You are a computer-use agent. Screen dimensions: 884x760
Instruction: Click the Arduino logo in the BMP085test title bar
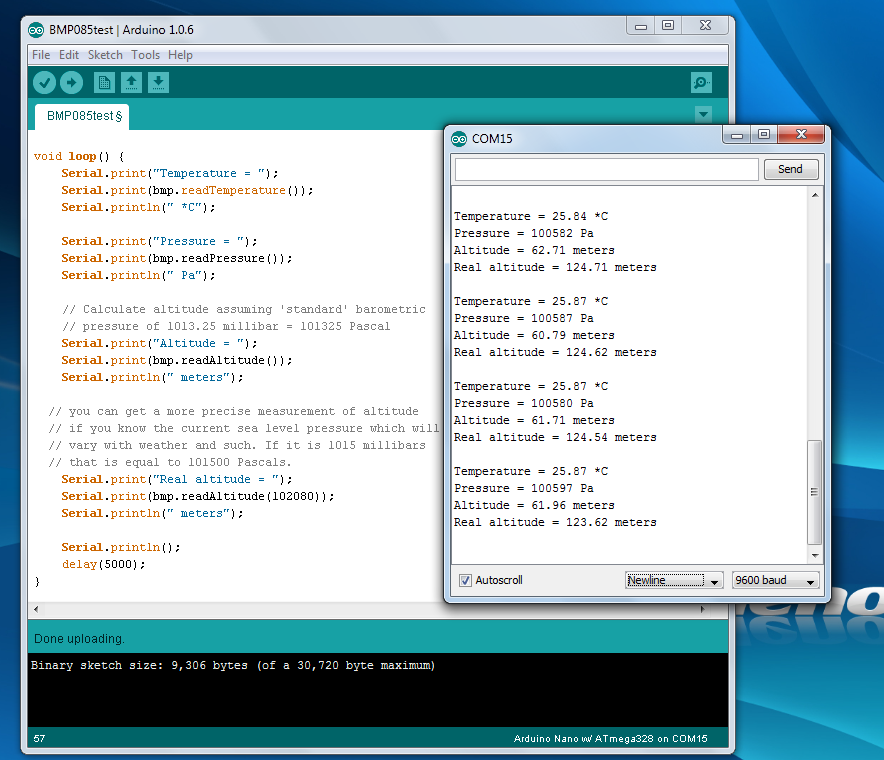[36, 30]
